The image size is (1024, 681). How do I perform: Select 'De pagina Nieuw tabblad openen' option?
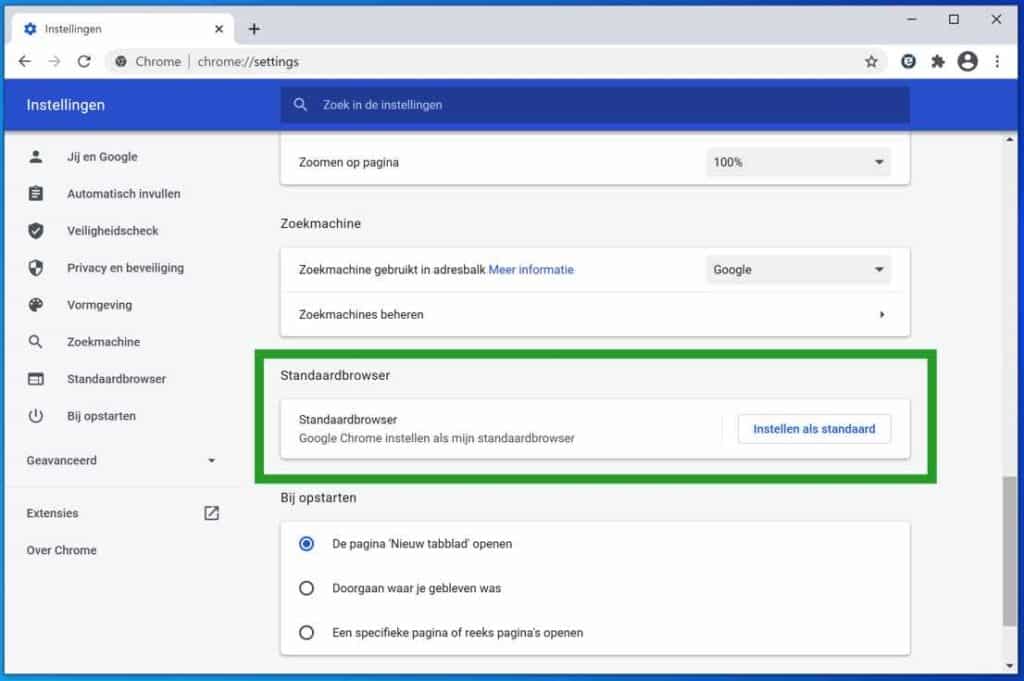[307, 544]
